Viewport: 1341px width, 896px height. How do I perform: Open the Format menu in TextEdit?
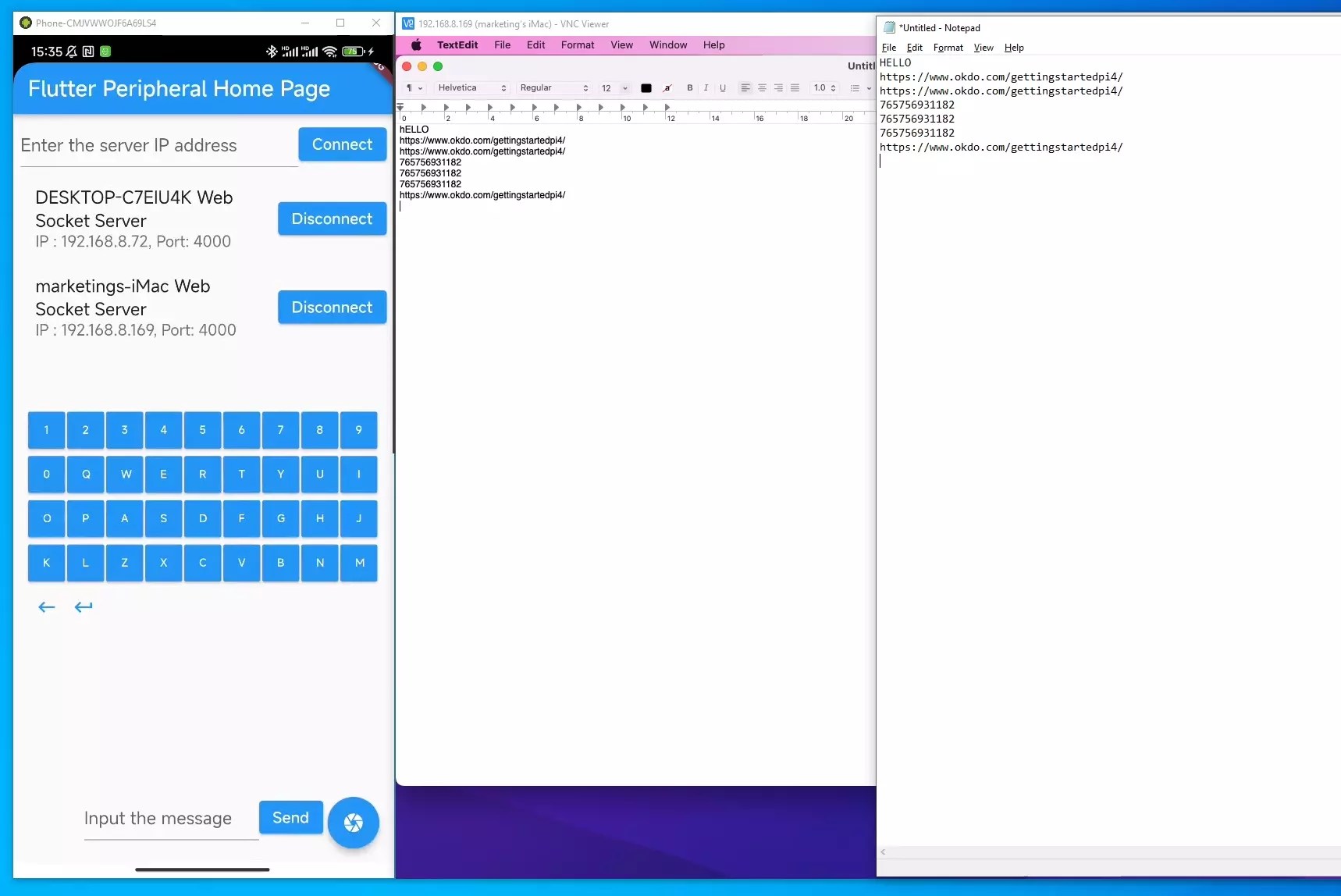(x=577, y=44)
